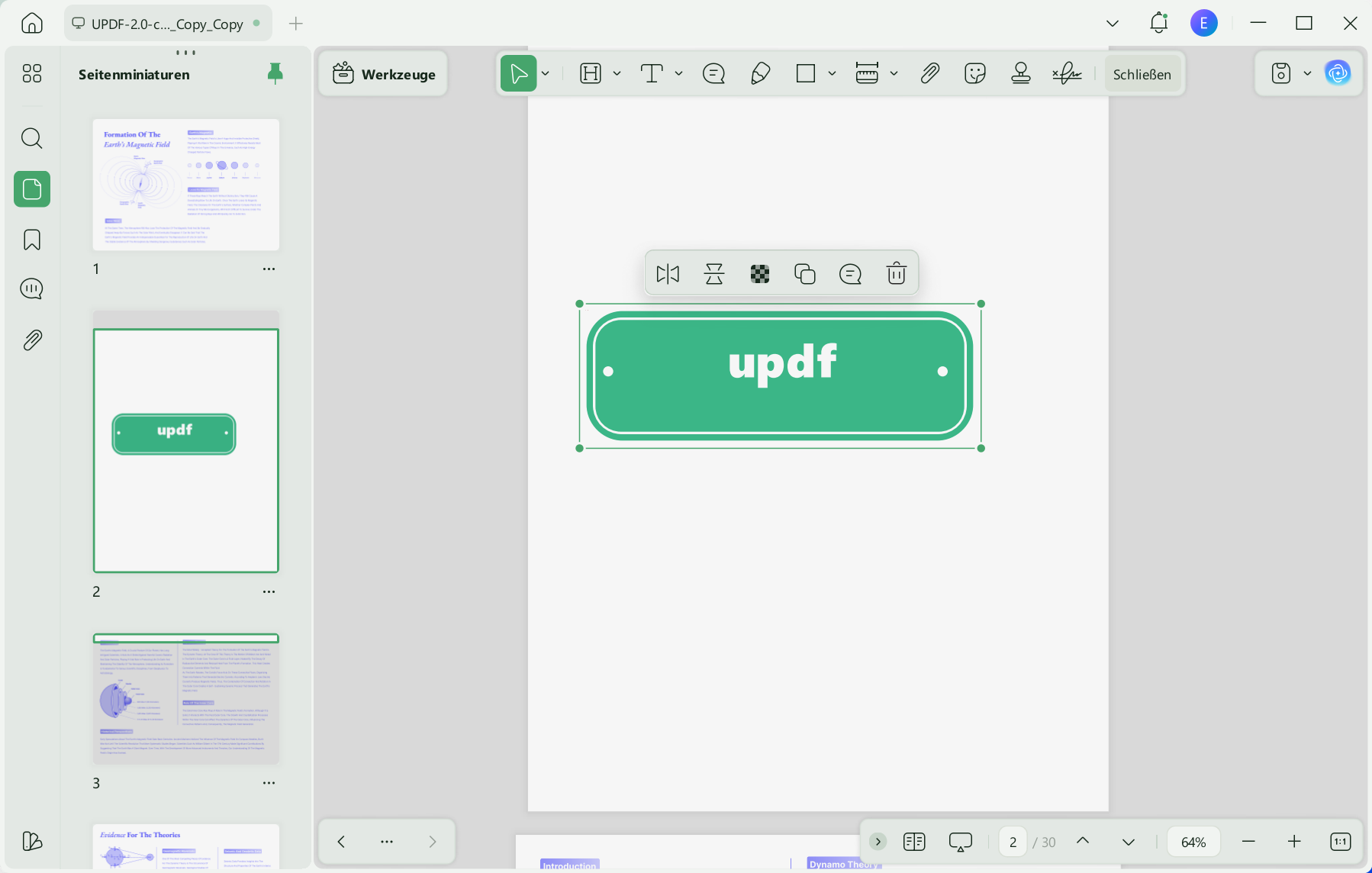The image size is (1372, 873).
Task: Select the sticky note comment tool
Action: [x=713, y=73]
